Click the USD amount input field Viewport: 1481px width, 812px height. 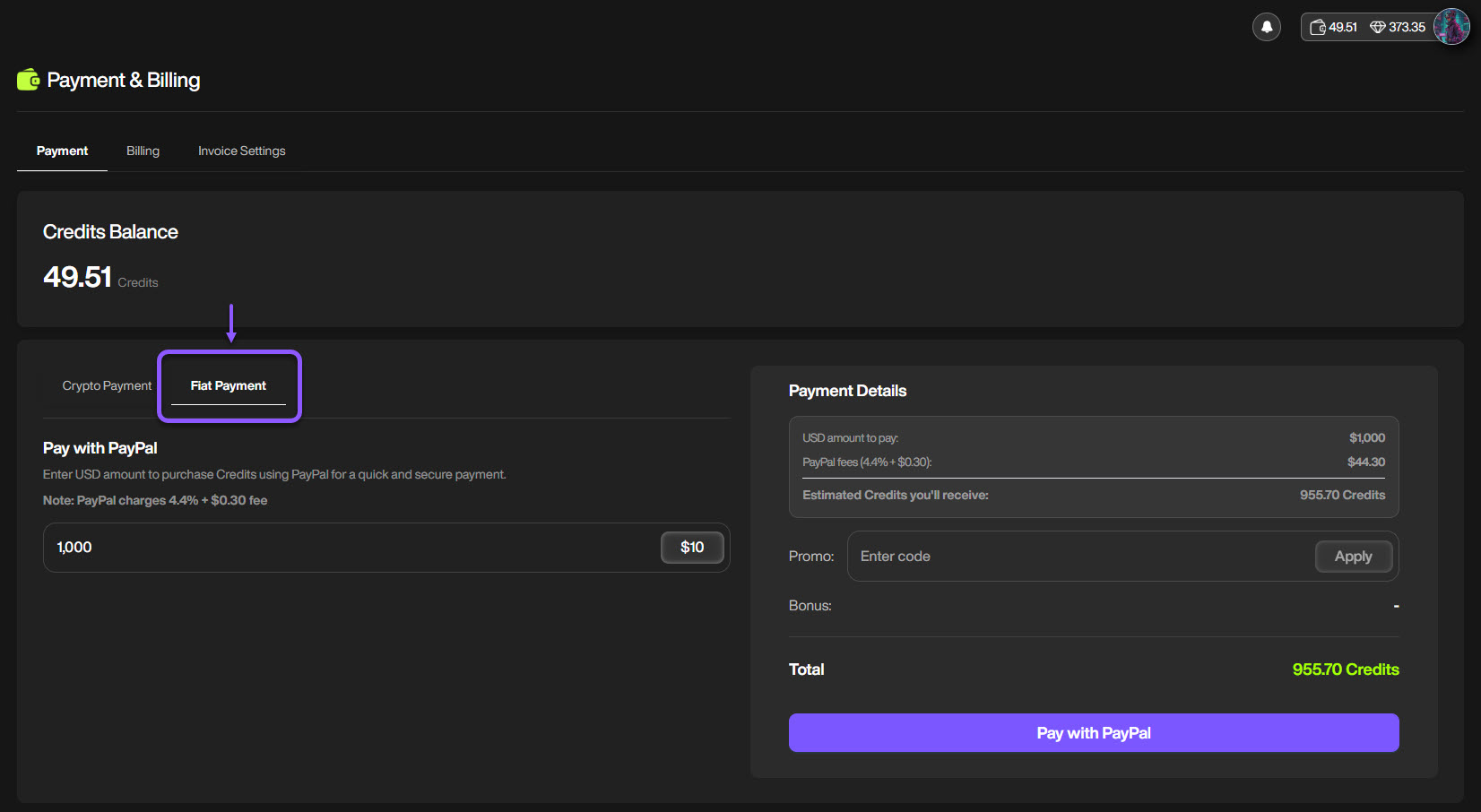tap(350, 548)
